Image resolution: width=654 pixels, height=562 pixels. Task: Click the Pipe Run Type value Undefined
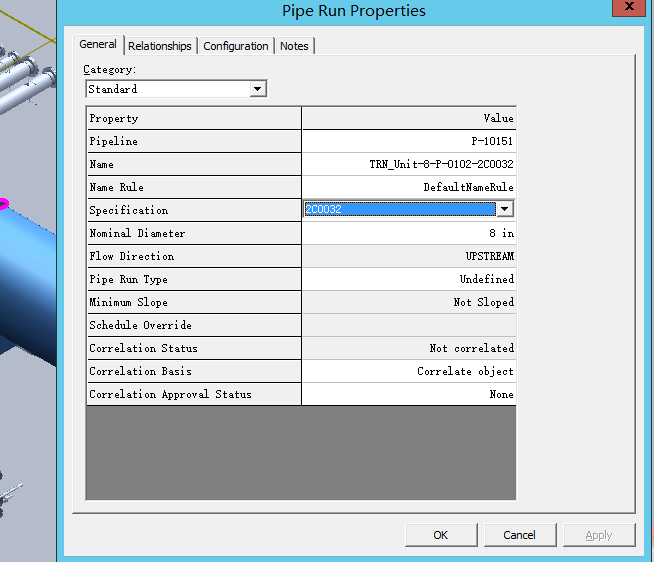(x=409, y=279)
